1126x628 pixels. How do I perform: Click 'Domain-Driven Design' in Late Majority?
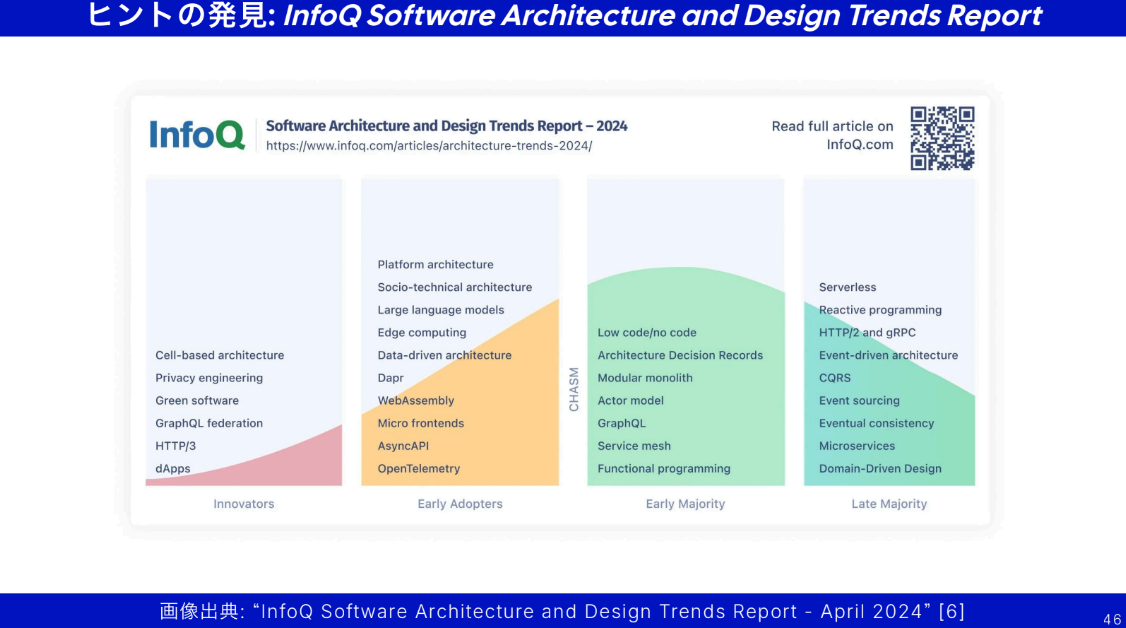pyautogui.click(x=880, y=469)
